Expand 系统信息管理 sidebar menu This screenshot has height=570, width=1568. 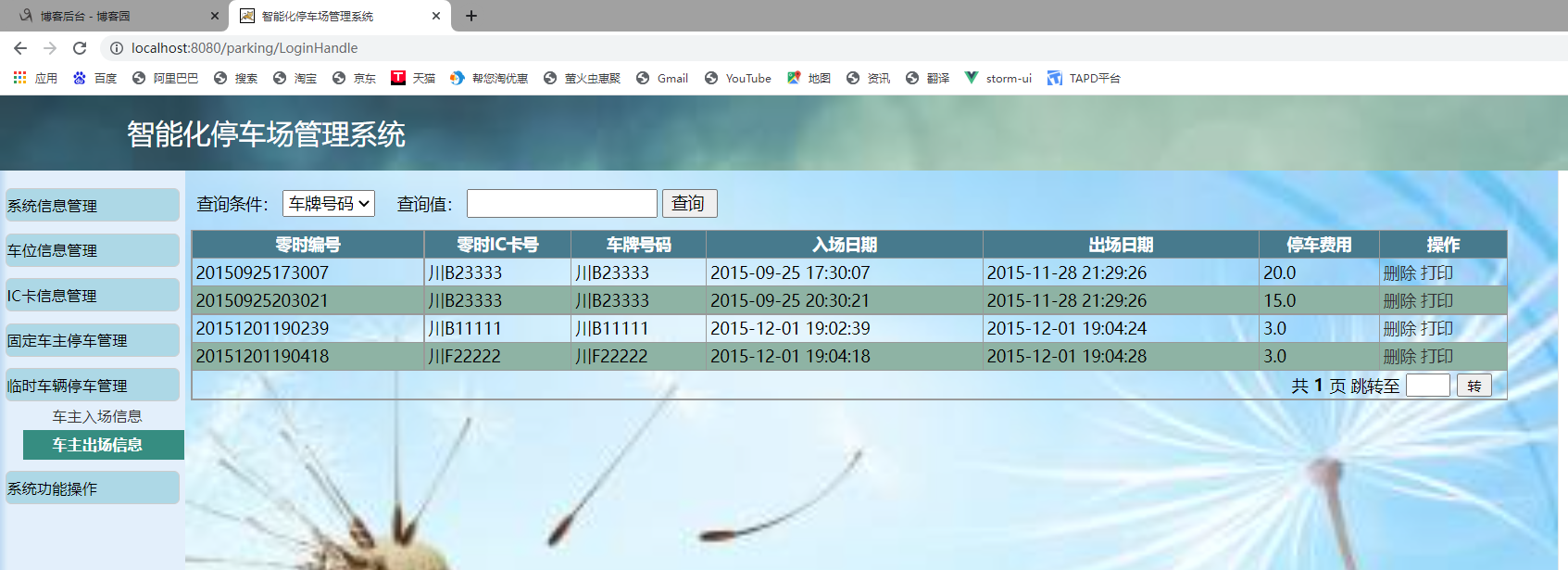pos(93,206)
